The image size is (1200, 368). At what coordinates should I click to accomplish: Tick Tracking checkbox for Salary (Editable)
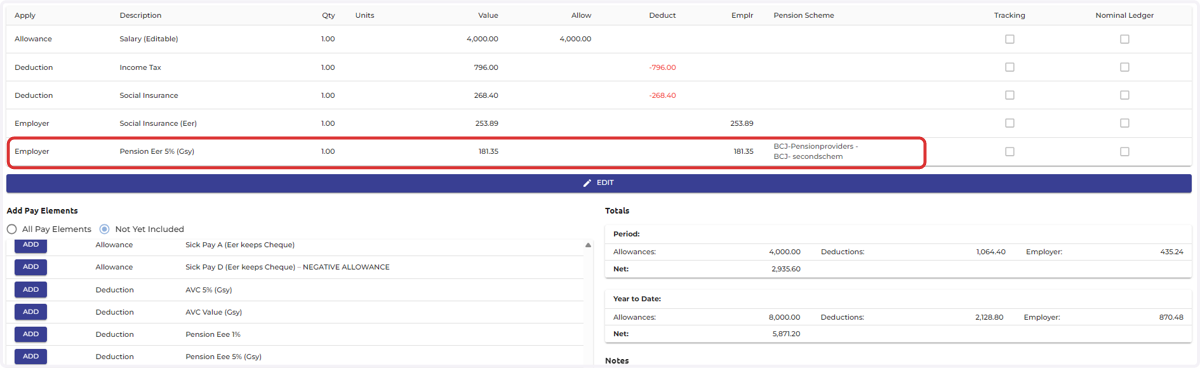(1009, 39)
